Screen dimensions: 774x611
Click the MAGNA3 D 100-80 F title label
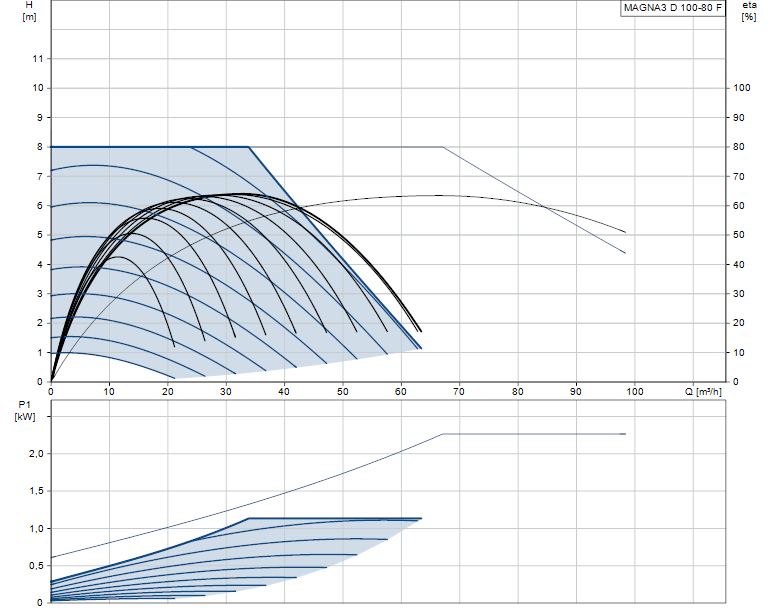point(672,7)
